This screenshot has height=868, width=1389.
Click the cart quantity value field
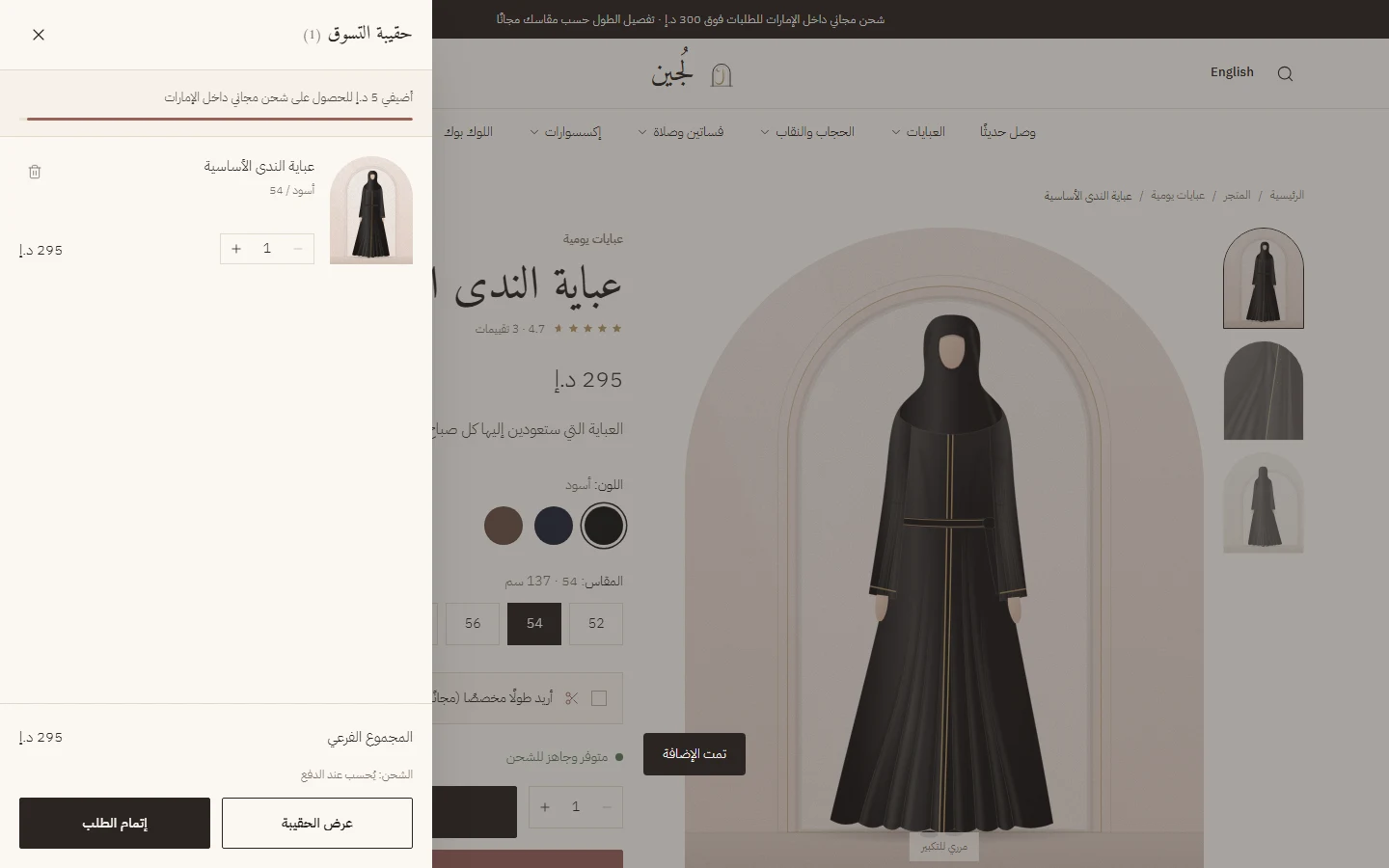[x=267, y=249]
